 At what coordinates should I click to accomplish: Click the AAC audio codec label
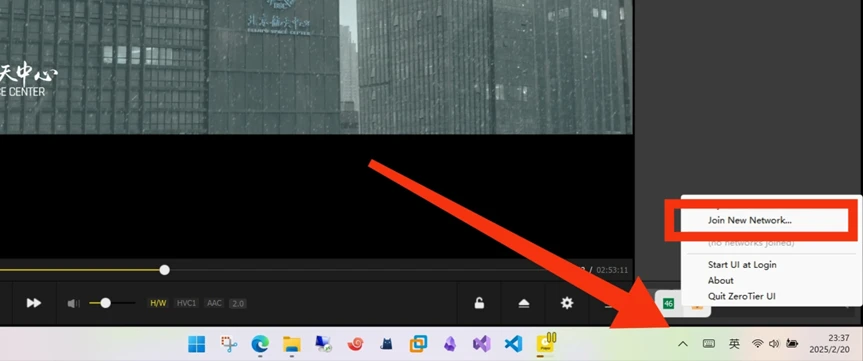coord(214,303)
